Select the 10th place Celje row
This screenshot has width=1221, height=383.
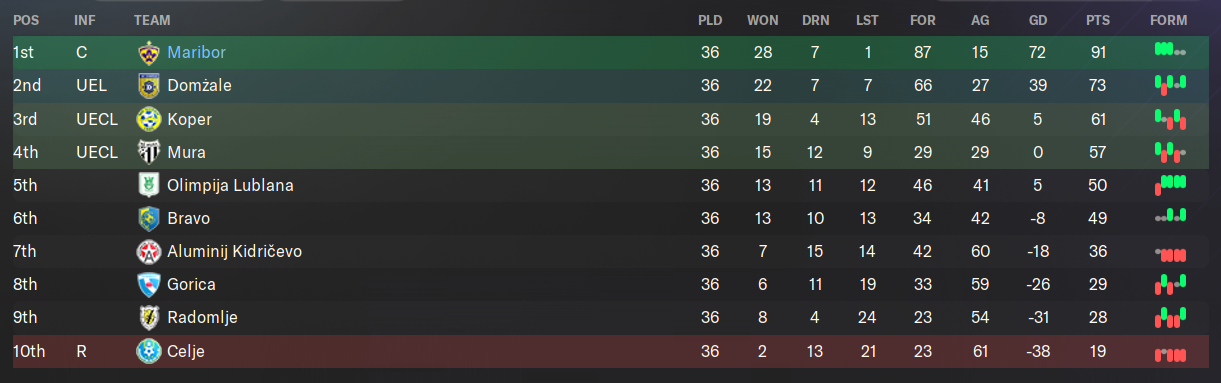click(610, 351)
